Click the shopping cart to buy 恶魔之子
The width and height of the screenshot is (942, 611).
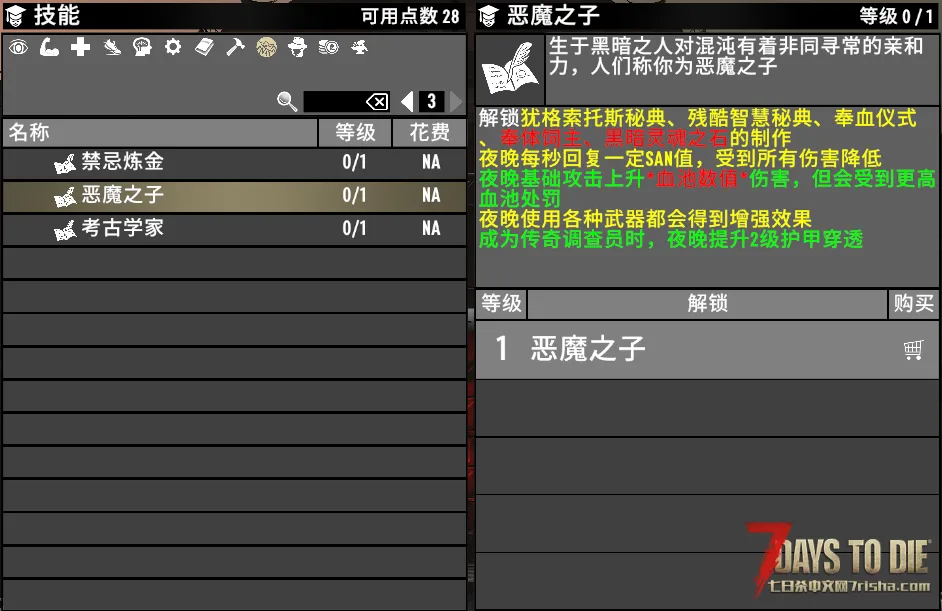912,349
